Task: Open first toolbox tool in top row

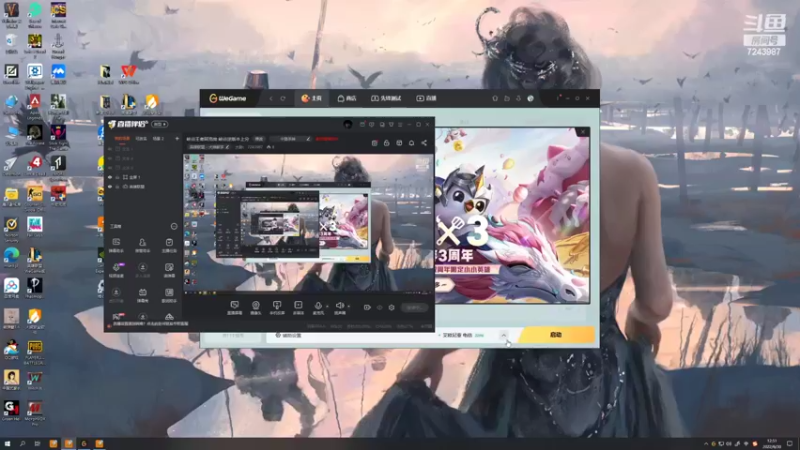Action: 116,244
